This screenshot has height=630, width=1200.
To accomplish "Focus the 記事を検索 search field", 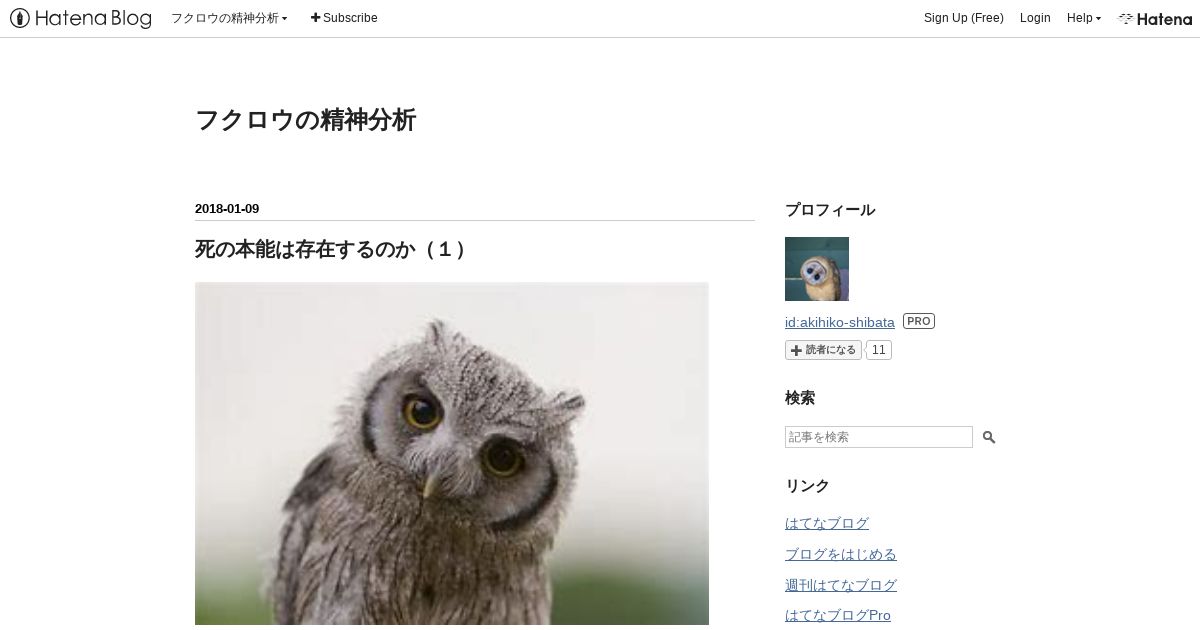I will (x=879, y=437).
